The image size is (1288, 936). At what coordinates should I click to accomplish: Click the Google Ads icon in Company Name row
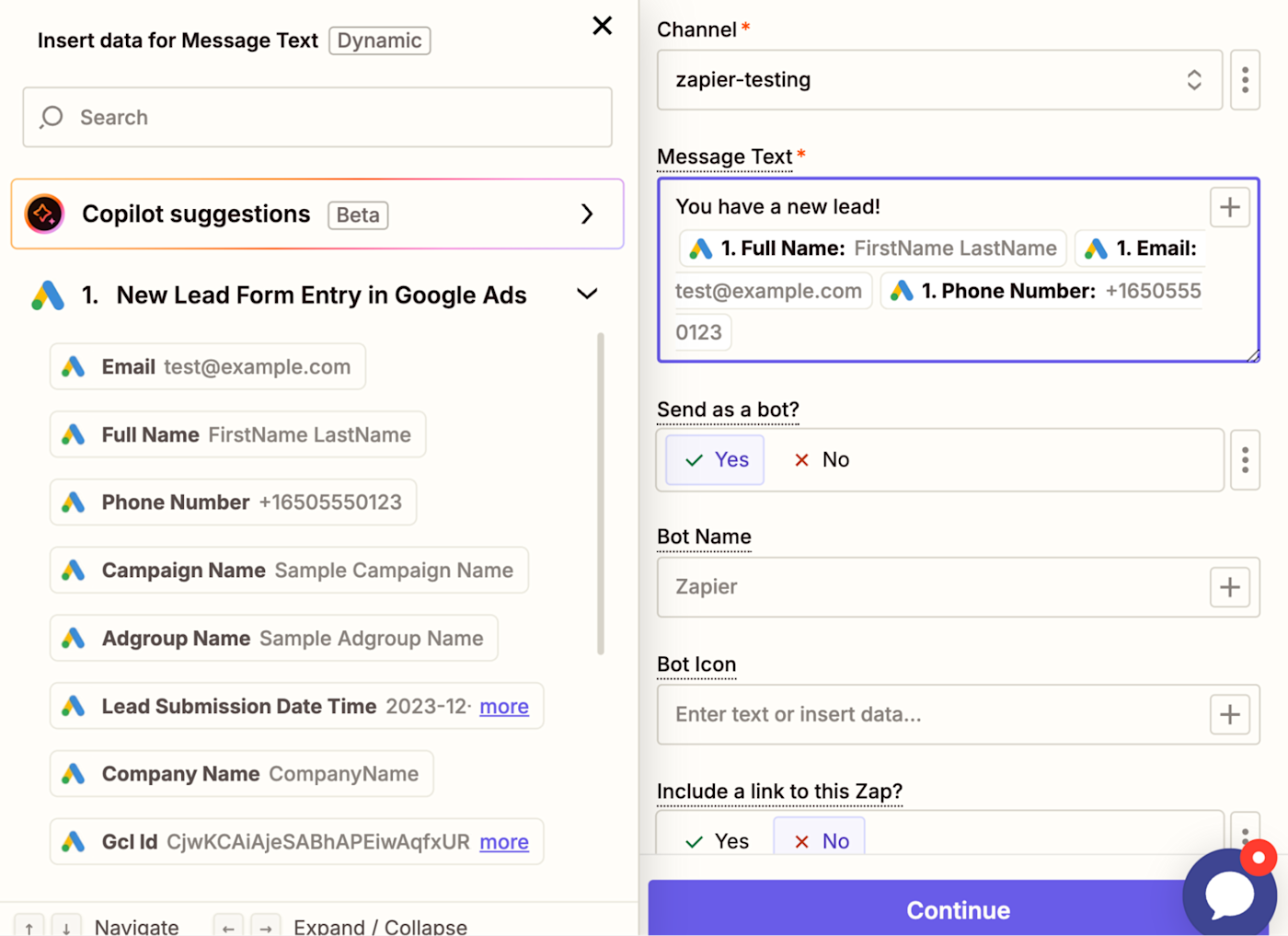pos(74,774)
